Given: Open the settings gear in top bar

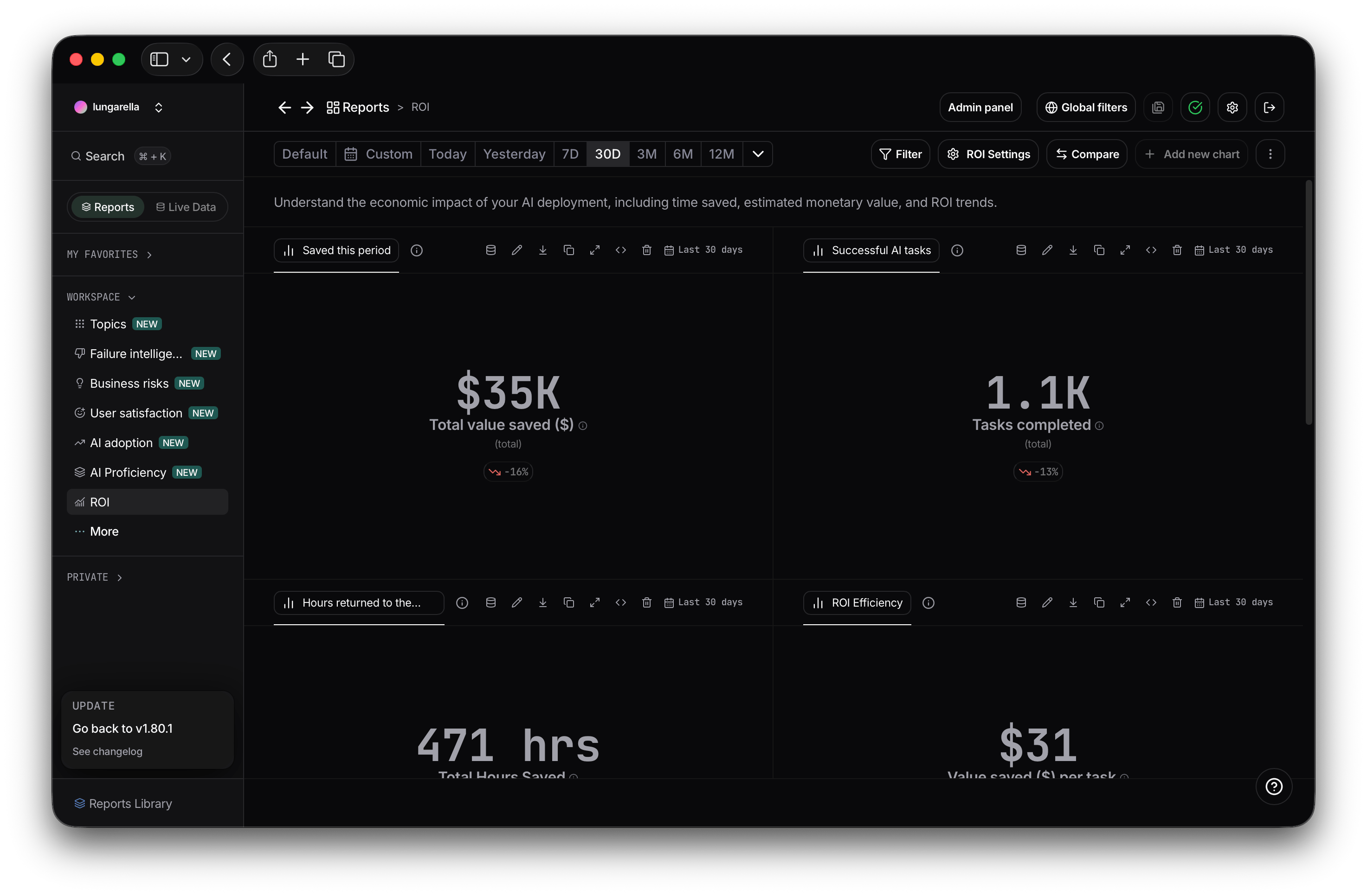Looking at the screenshot, I should point(1232,107).
